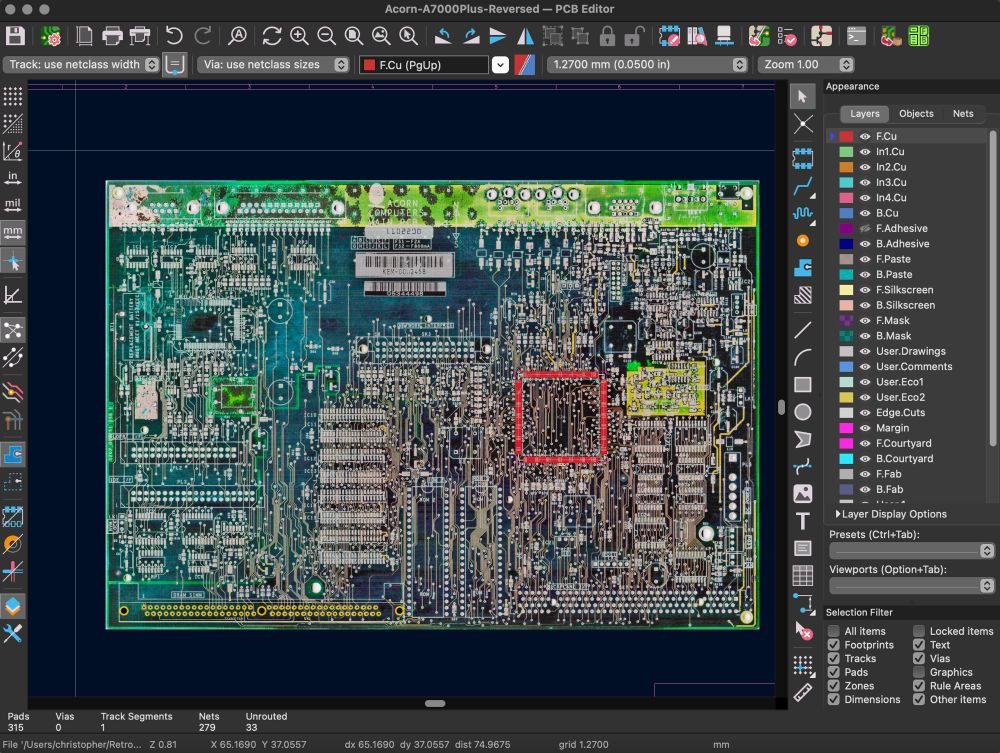Select the User.Drawings layer row

click(x=906, y=351)
